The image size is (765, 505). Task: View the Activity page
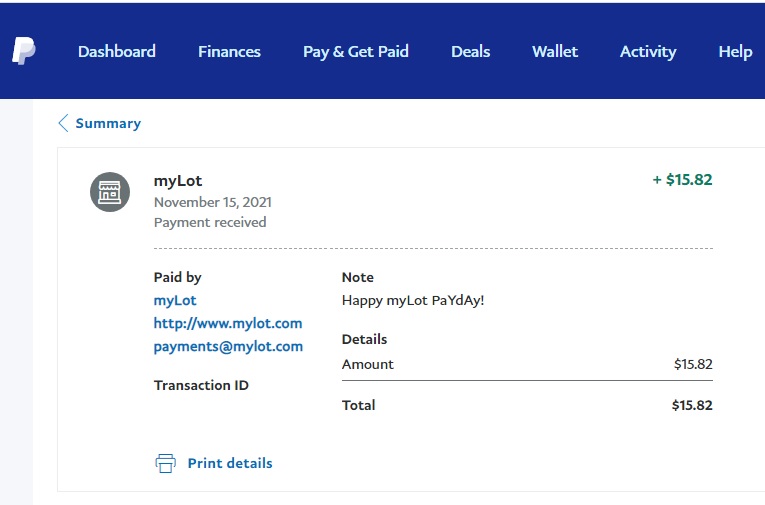pos(648,52)
